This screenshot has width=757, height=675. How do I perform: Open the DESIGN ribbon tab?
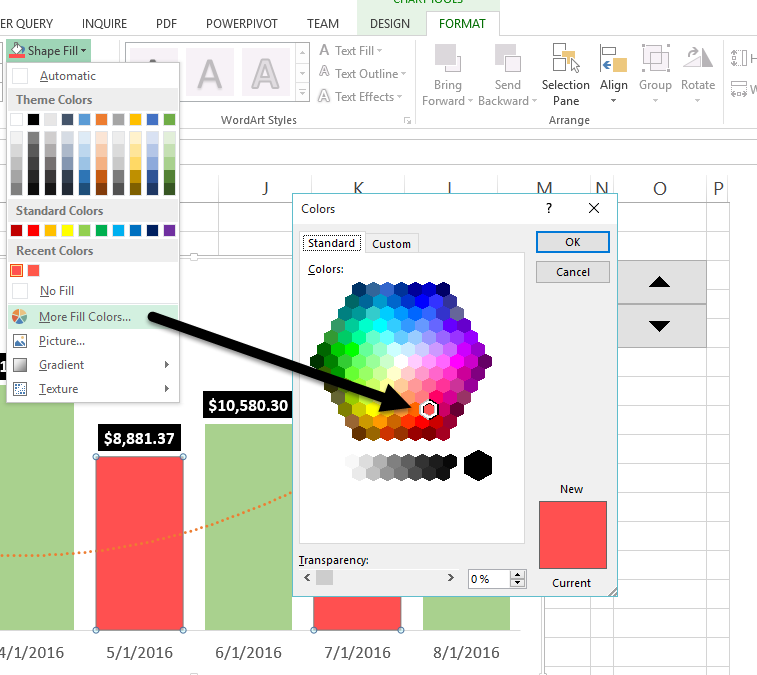pos(389,23)
